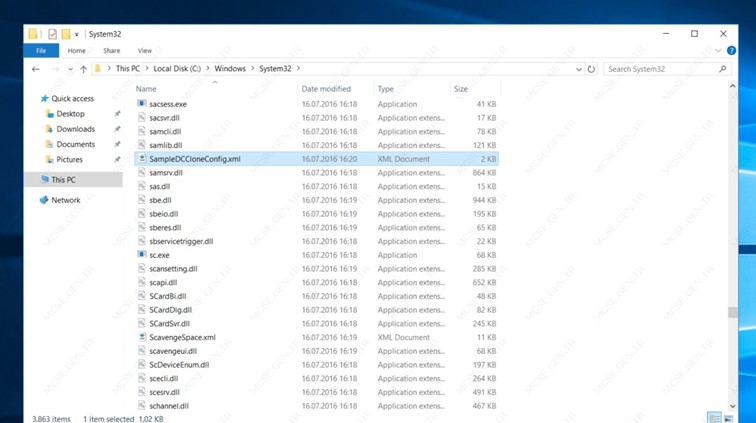Open the recent locations dropdown arrow

click(x=70, y=69)
